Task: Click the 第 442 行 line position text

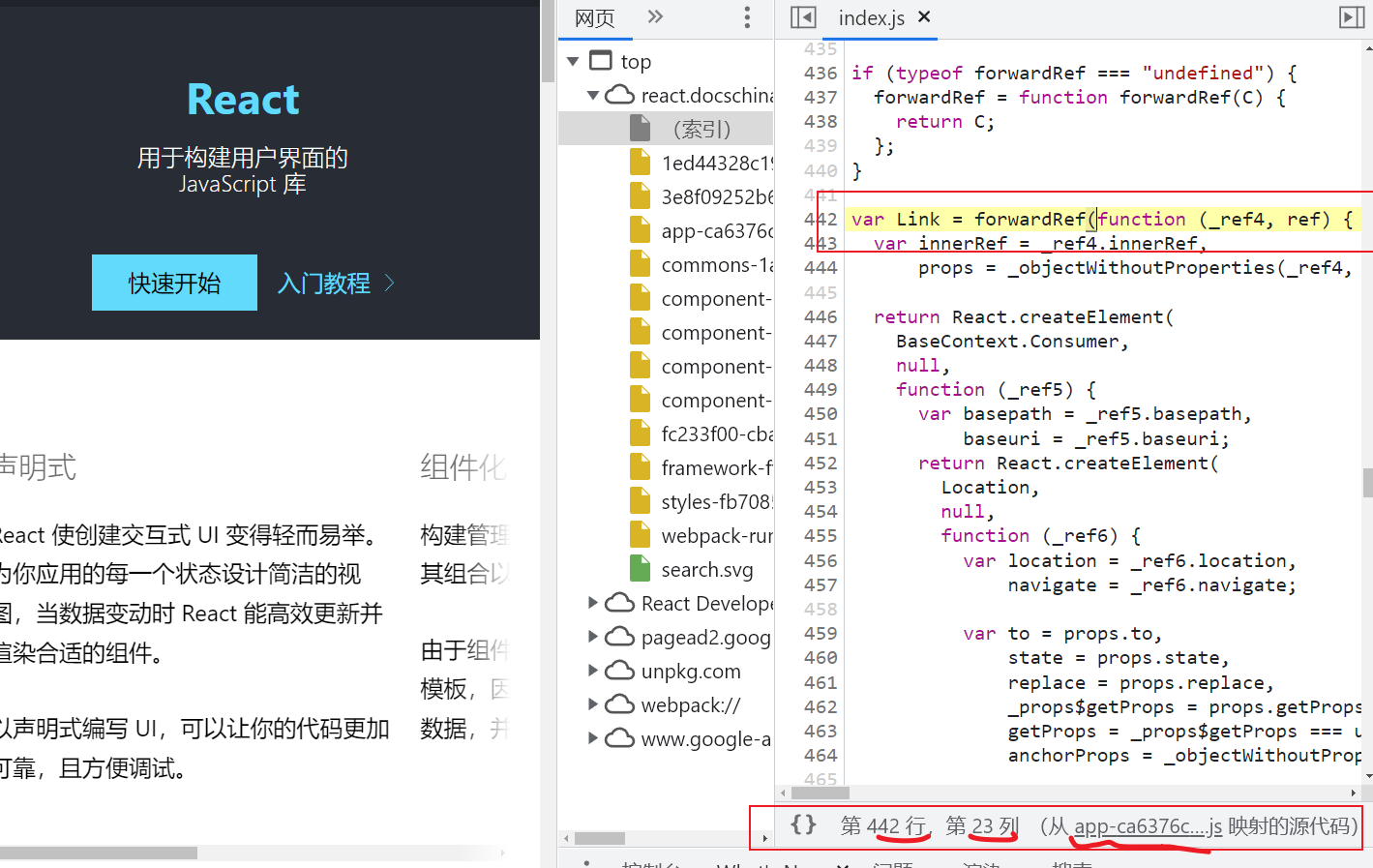Action: click(883, 825)
